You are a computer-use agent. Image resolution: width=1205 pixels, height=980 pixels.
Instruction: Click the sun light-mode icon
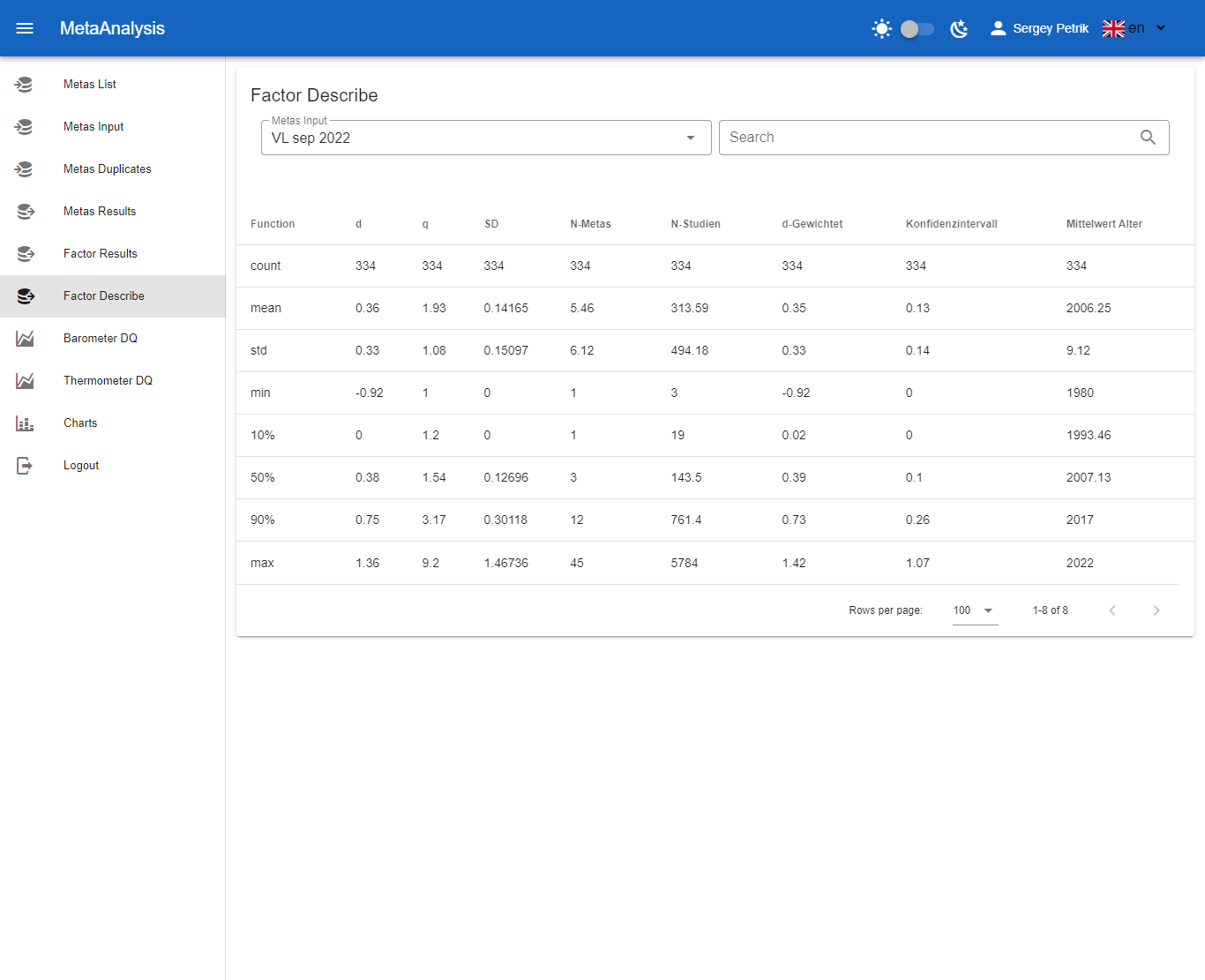[x=881, y=29]
